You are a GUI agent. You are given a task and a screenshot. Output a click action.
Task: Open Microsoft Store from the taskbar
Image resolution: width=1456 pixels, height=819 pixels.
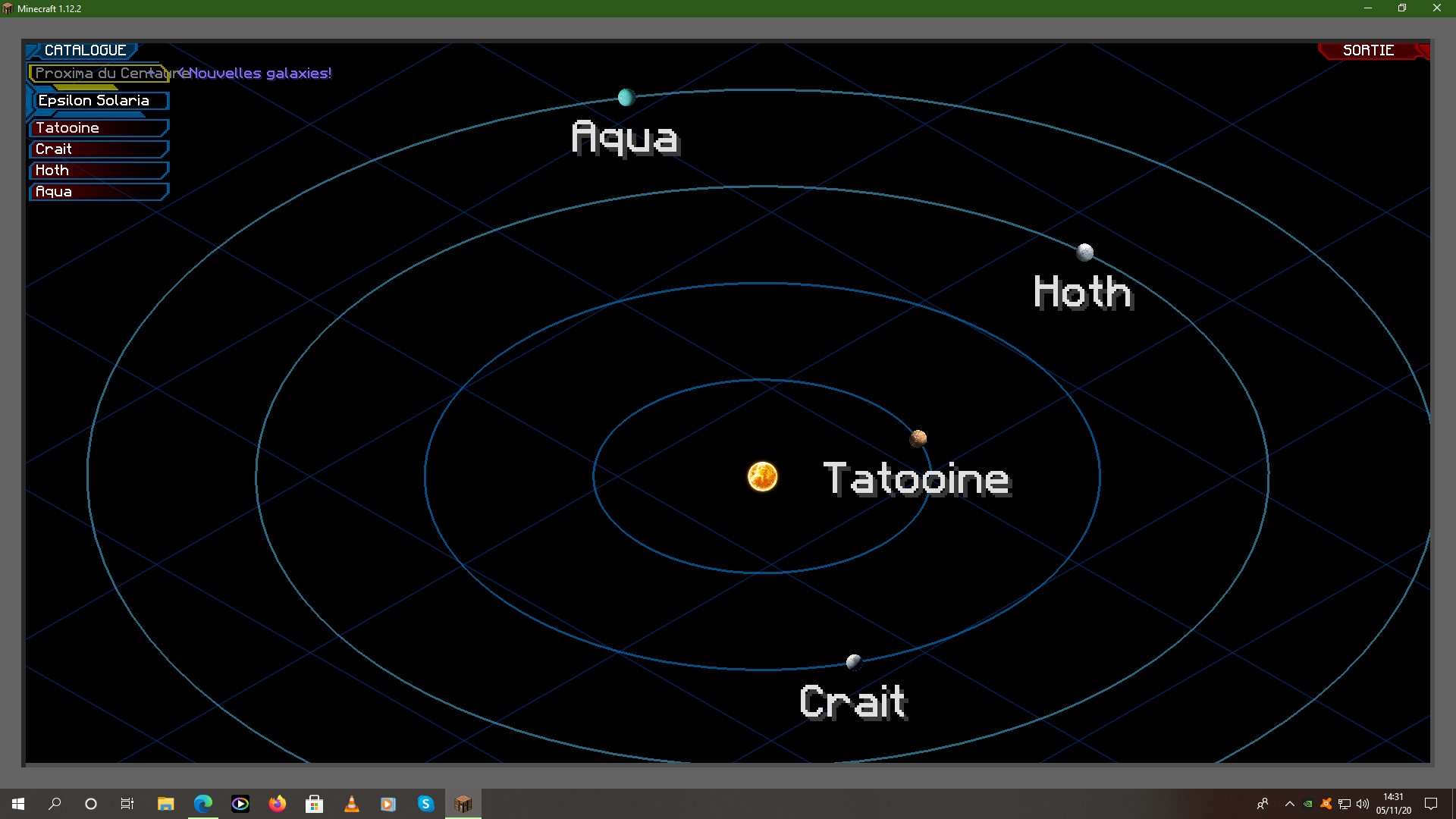coord(315,804)
